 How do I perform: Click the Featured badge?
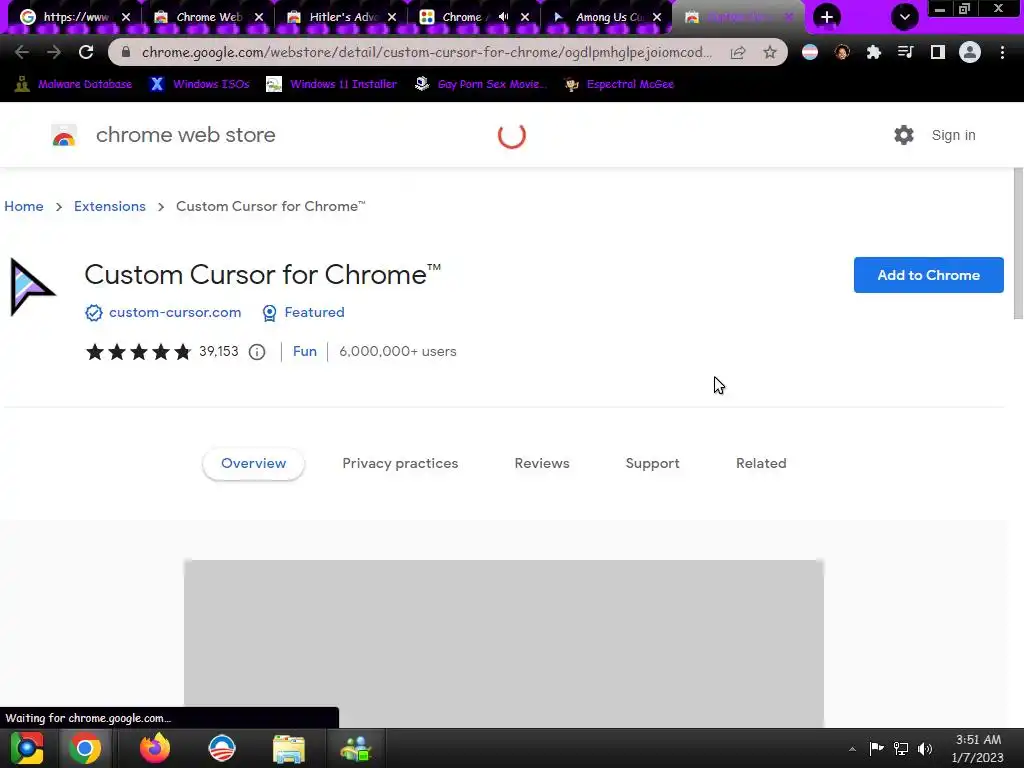pyautogui.click(x=303, y=313)
